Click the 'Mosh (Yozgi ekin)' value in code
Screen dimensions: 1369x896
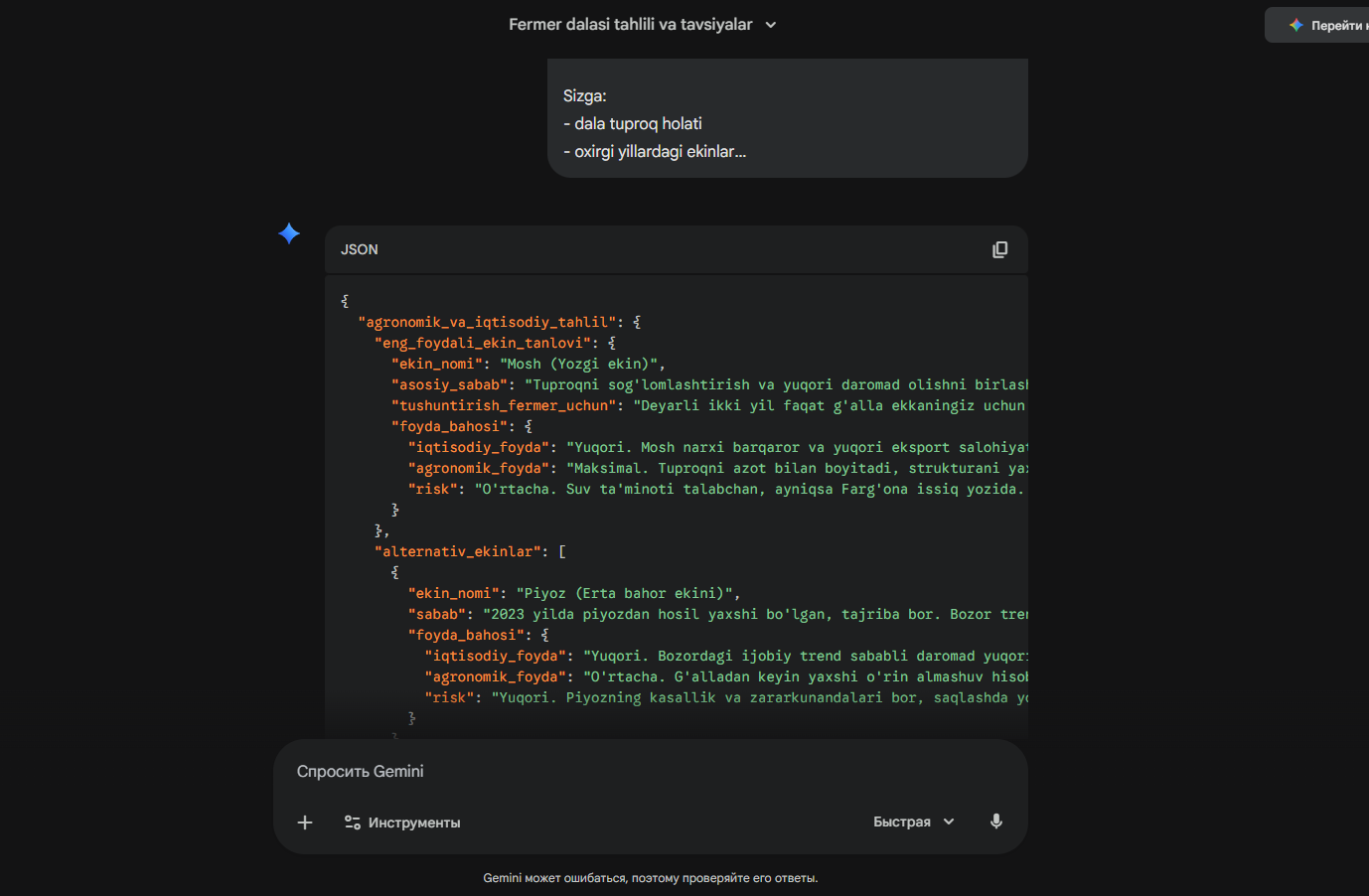coord(582,365)
